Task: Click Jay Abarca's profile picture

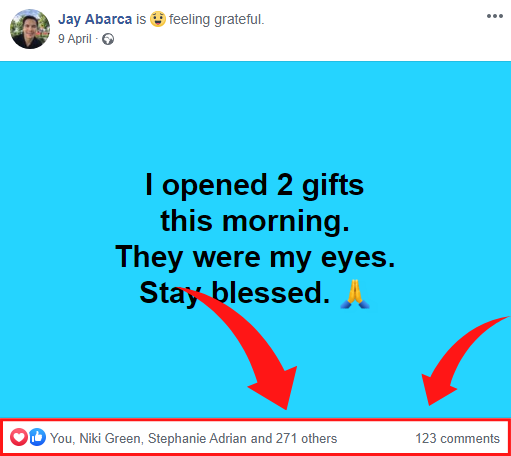Action: click(x=30, y=29)
